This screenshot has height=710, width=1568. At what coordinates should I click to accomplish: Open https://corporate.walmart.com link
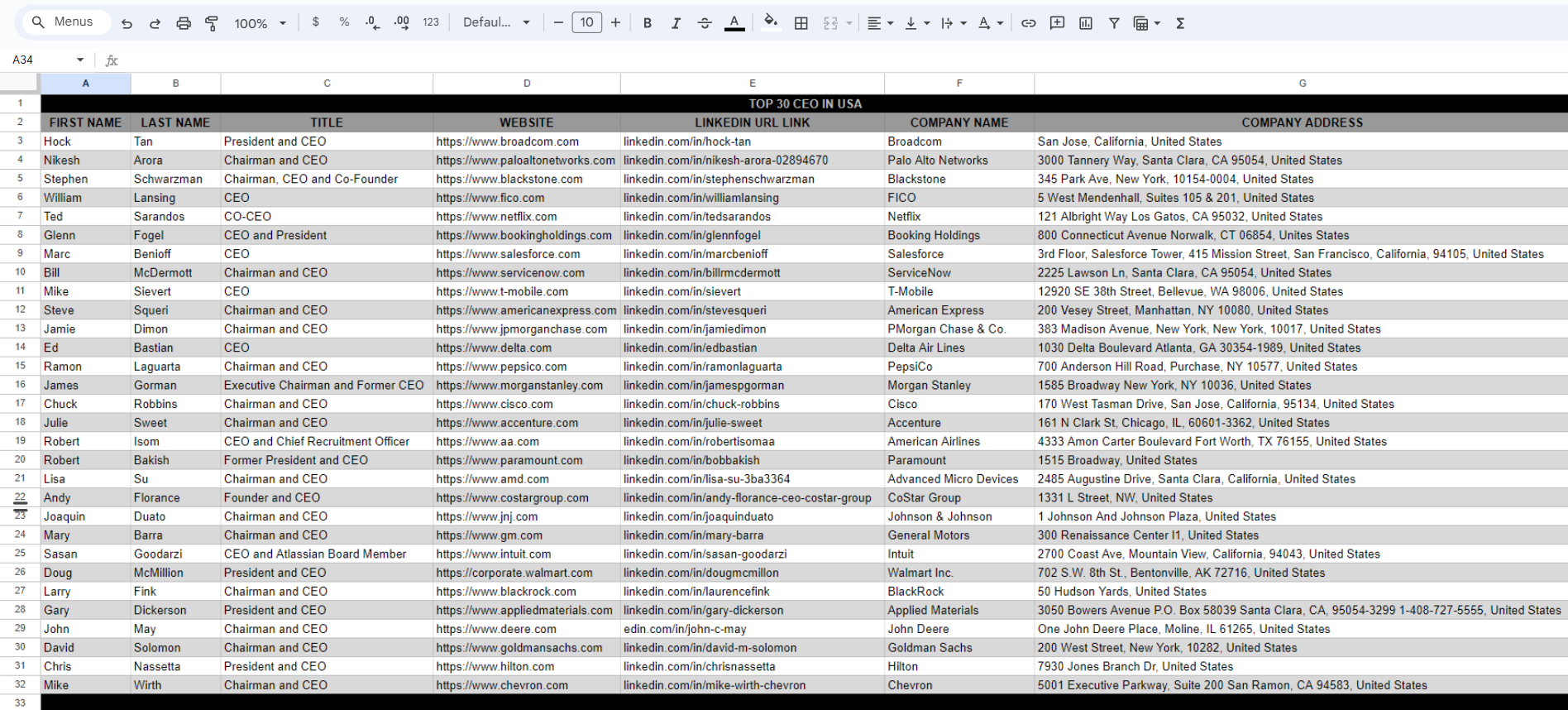coord(514,573)
